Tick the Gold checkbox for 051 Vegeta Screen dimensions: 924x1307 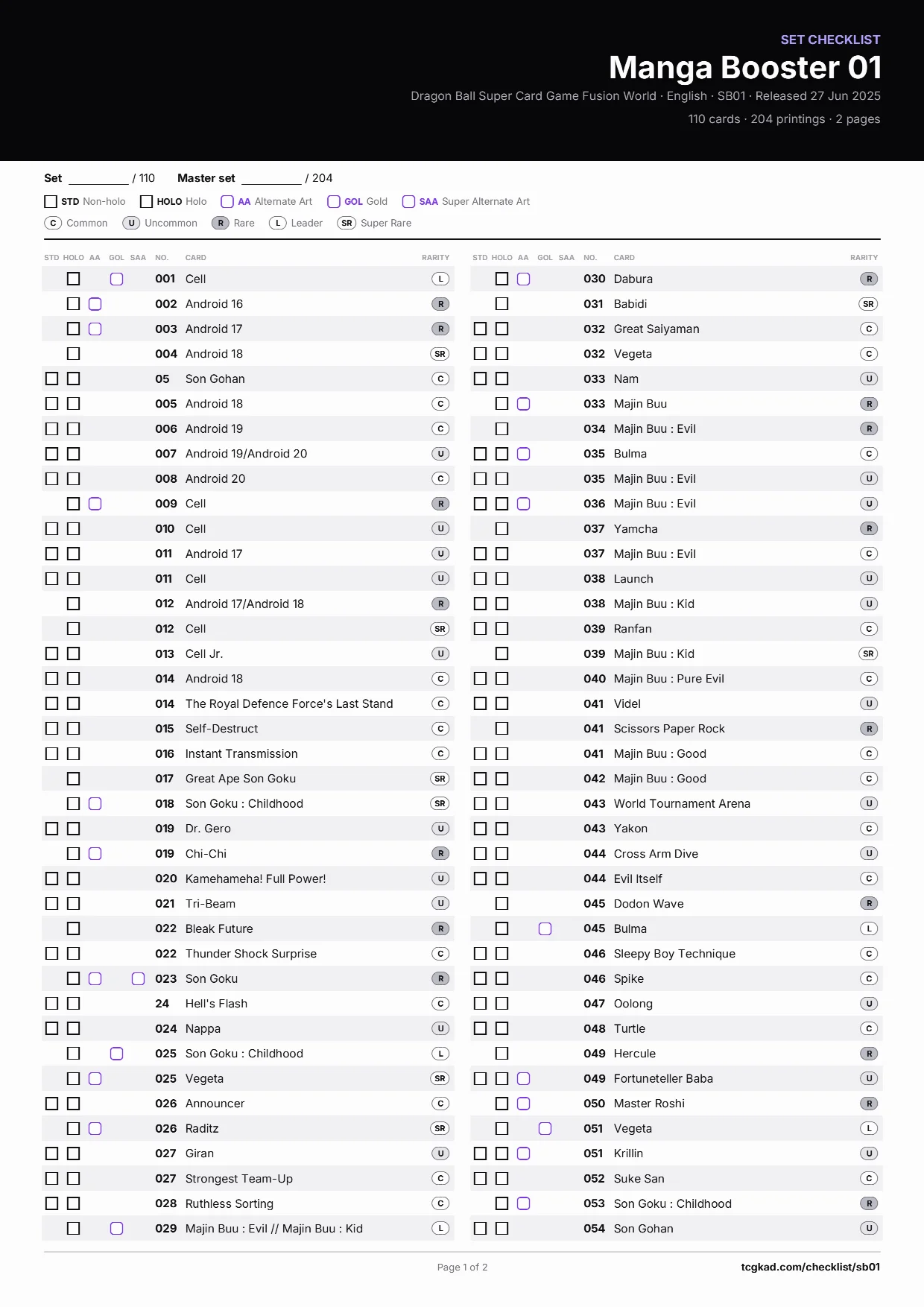(x=545, y=1128)
